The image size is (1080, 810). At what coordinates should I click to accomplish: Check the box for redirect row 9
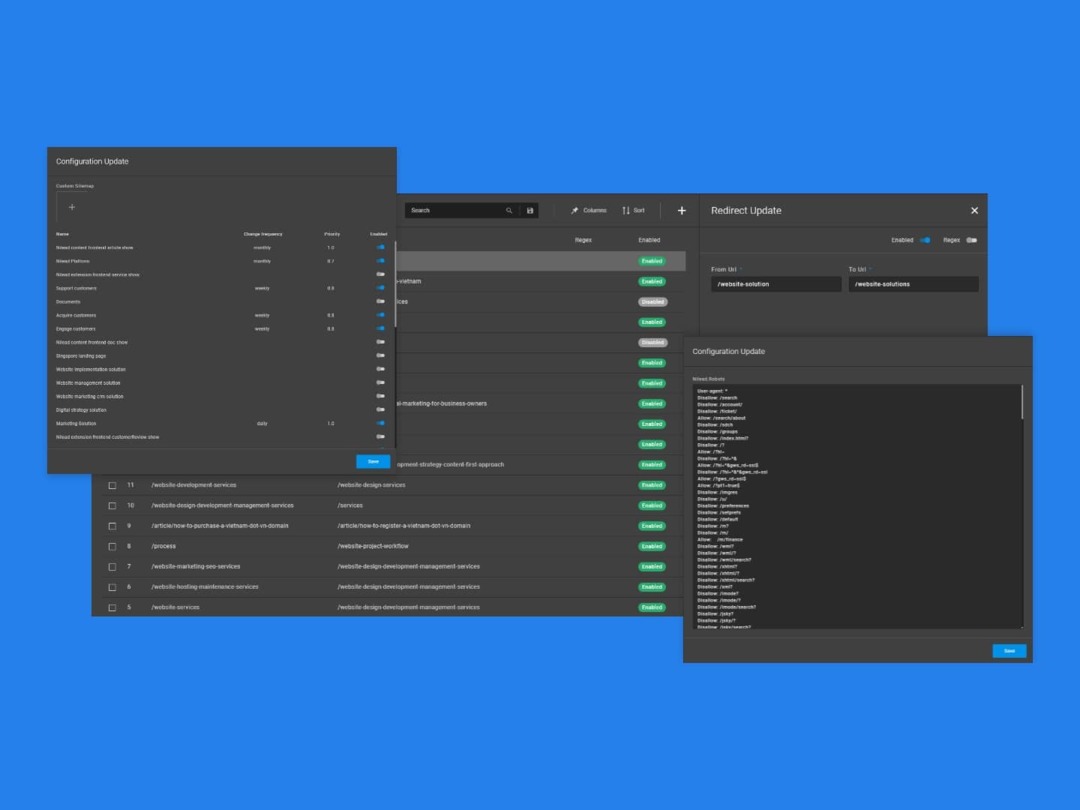(112, 526)
